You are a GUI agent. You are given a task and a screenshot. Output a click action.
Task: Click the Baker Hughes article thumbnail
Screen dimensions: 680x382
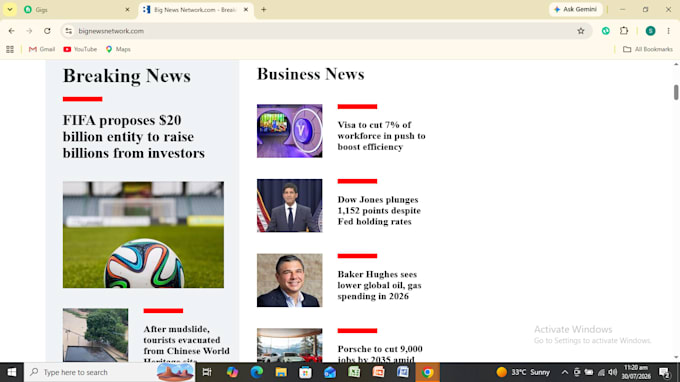(289, 280)
